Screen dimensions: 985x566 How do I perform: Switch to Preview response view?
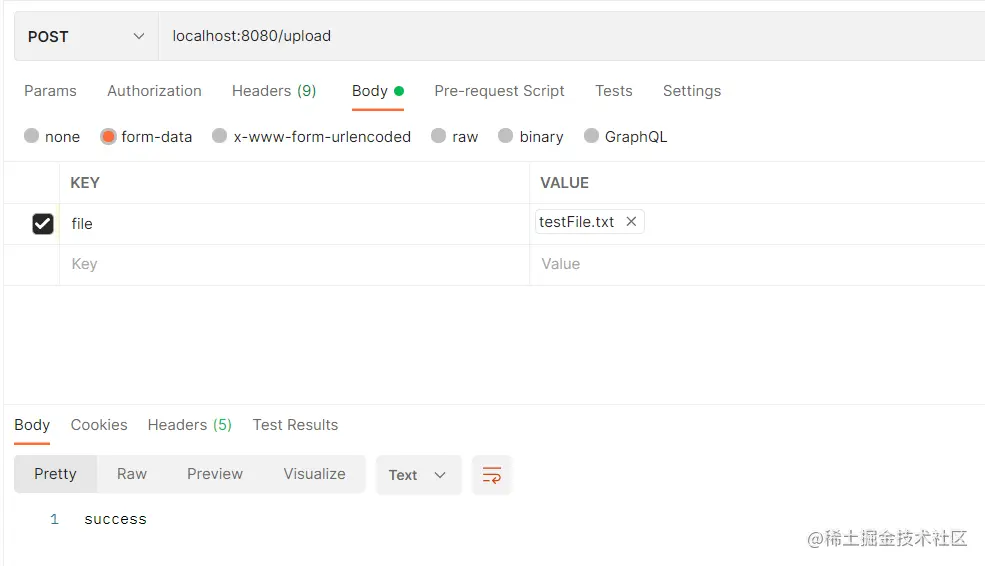215,474
